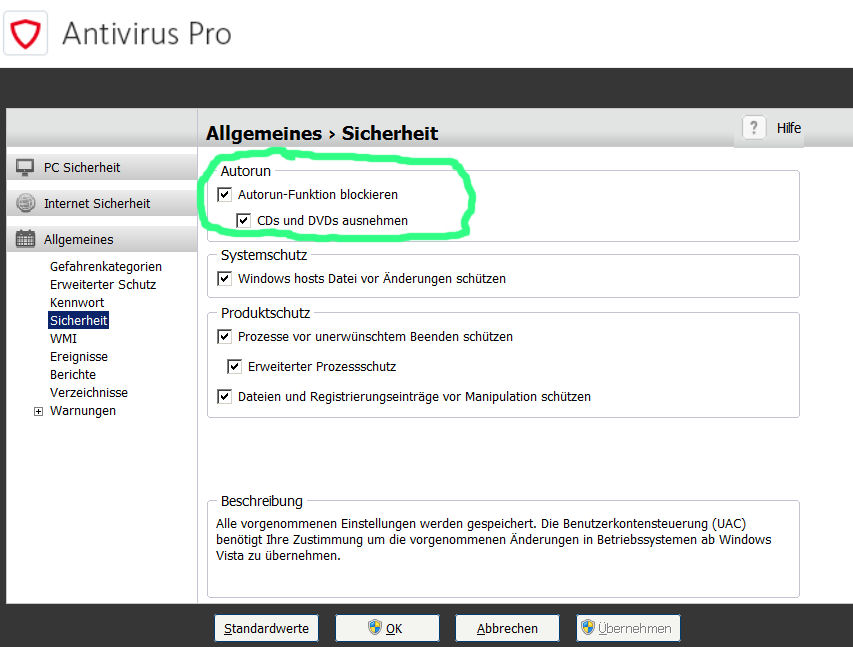
Task: Click the Internet Sicherheit globe icon
Action: click(x=25, y=203)
